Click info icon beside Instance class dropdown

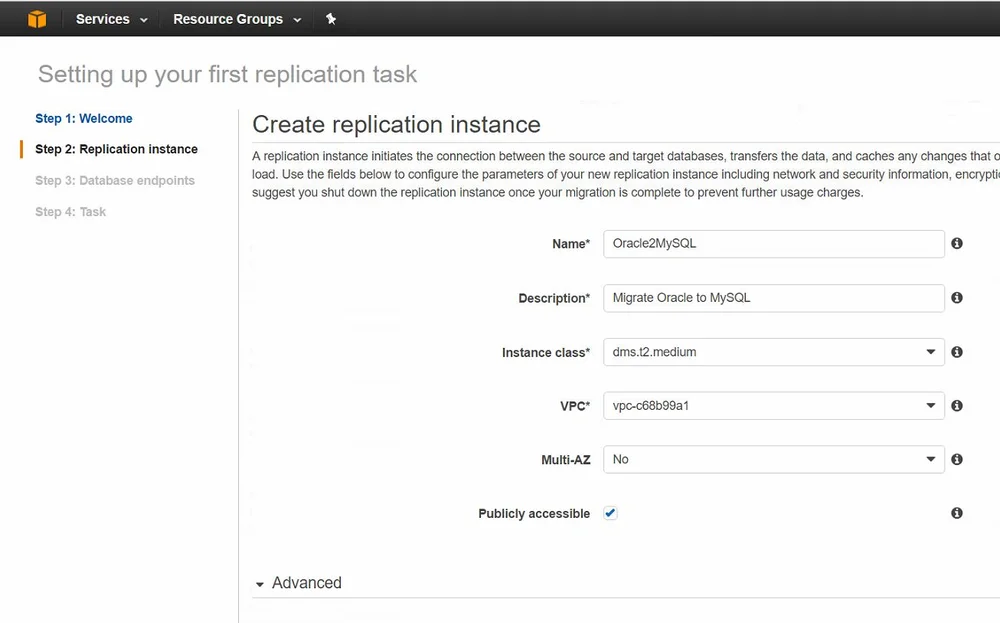(957, 352)
